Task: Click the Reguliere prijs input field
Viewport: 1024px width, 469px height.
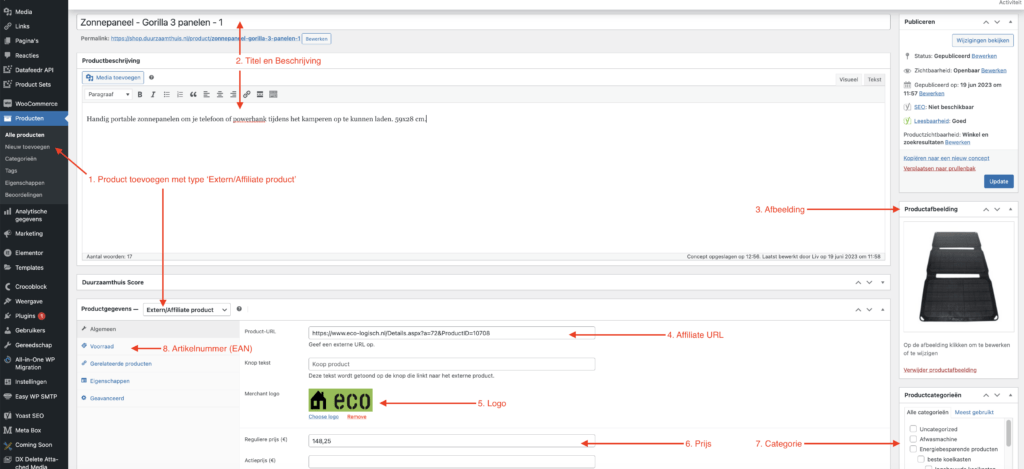Action: [x=451, y=442]
